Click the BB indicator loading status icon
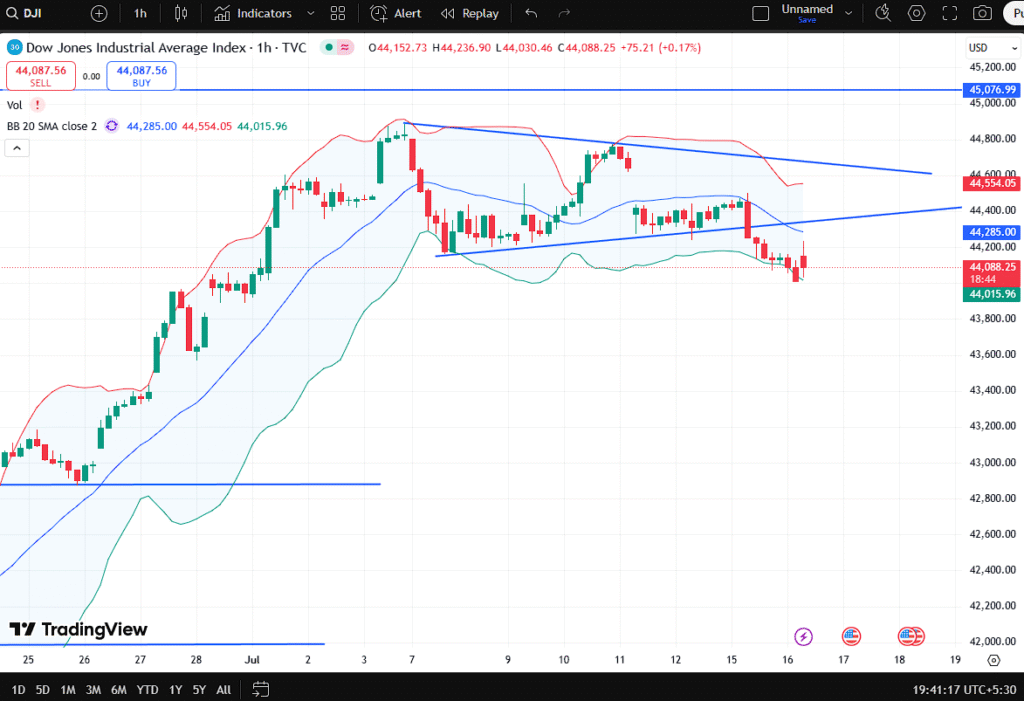The height and width of the screenshot is (701, 1024). point(112,126)
